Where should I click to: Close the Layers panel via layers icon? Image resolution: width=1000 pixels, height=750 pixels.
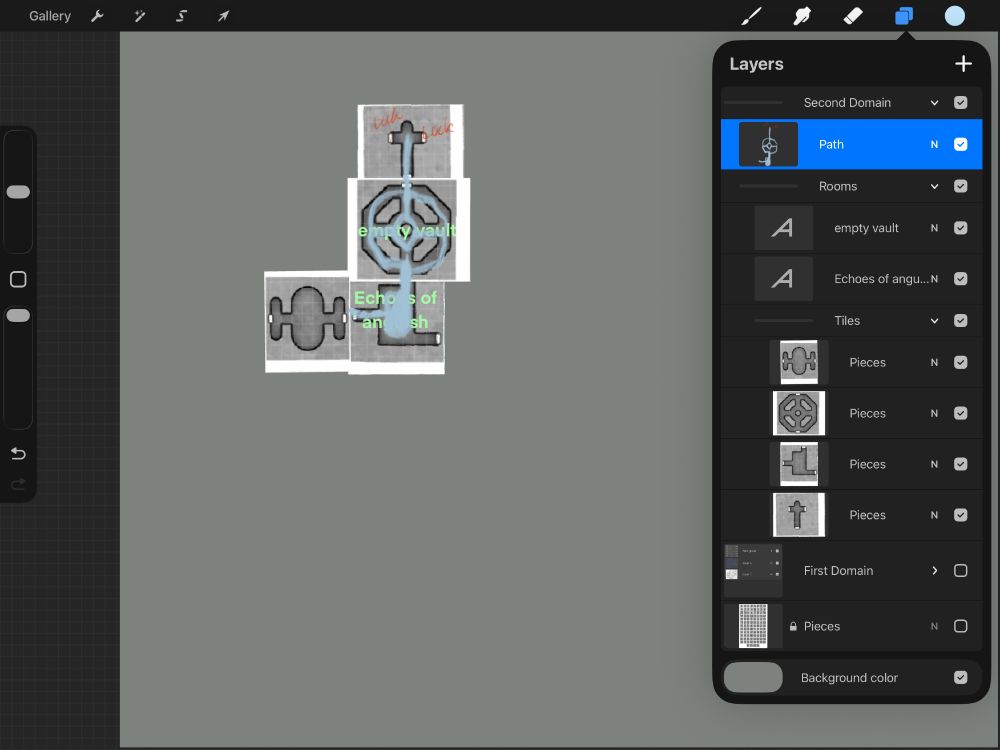904,16
